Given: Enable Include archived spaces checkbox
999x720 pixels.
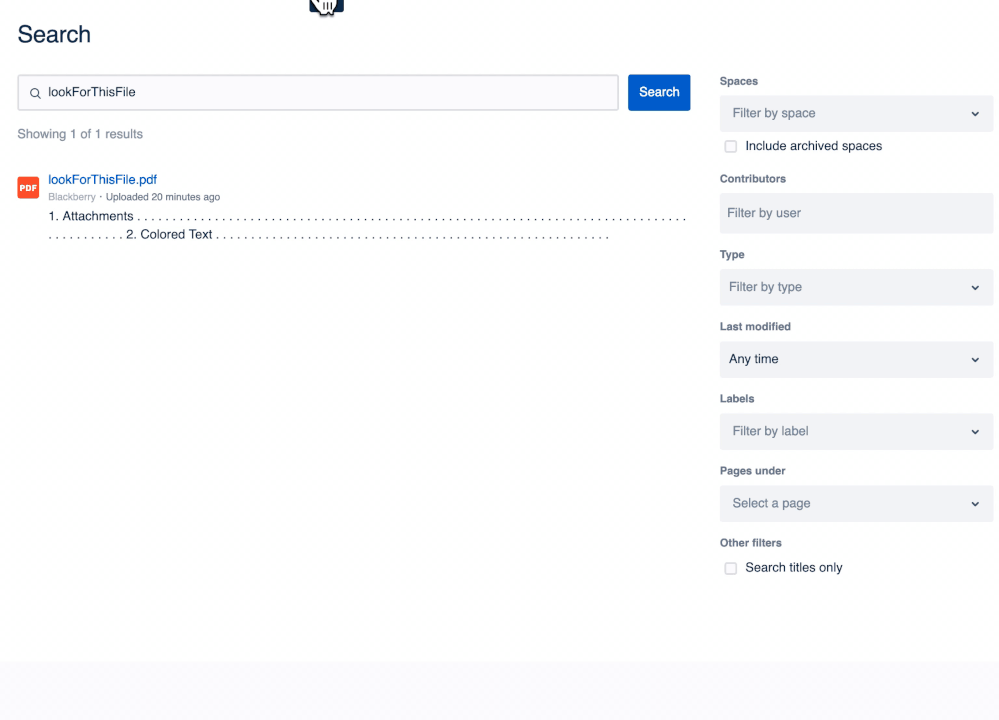Looking at the screenshot, I should [x=731, y=147].
